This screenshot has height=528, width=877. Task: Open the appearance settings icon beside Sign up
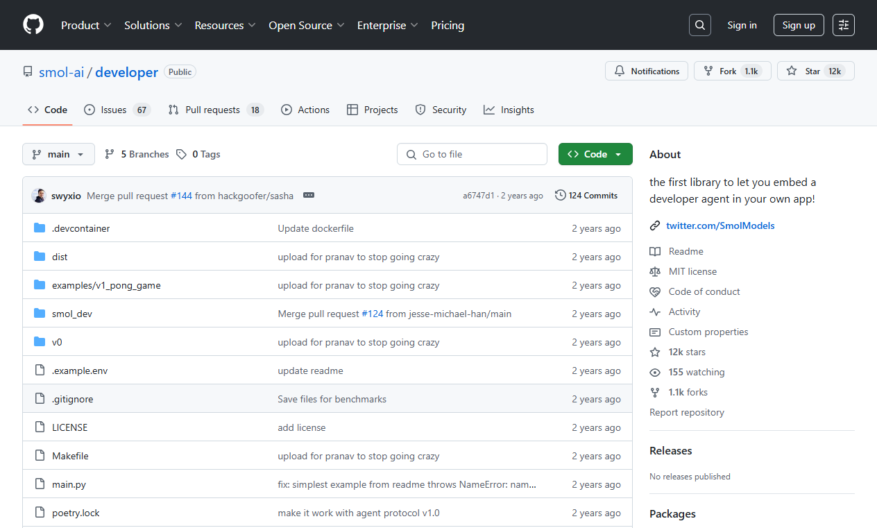pos(843,25)
